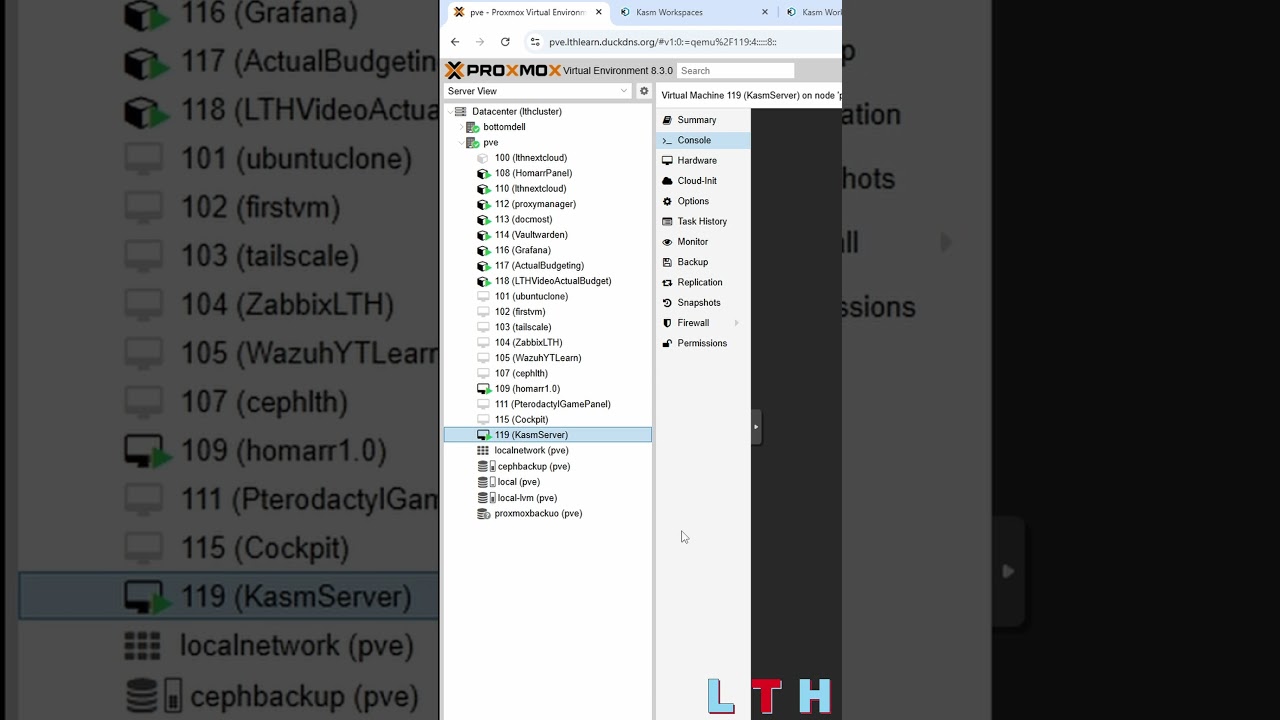The width and height of the screenshot is (1280, 720).
Task: Close the Kasm Workspaces browser tab
Action: tap(765, 12)
